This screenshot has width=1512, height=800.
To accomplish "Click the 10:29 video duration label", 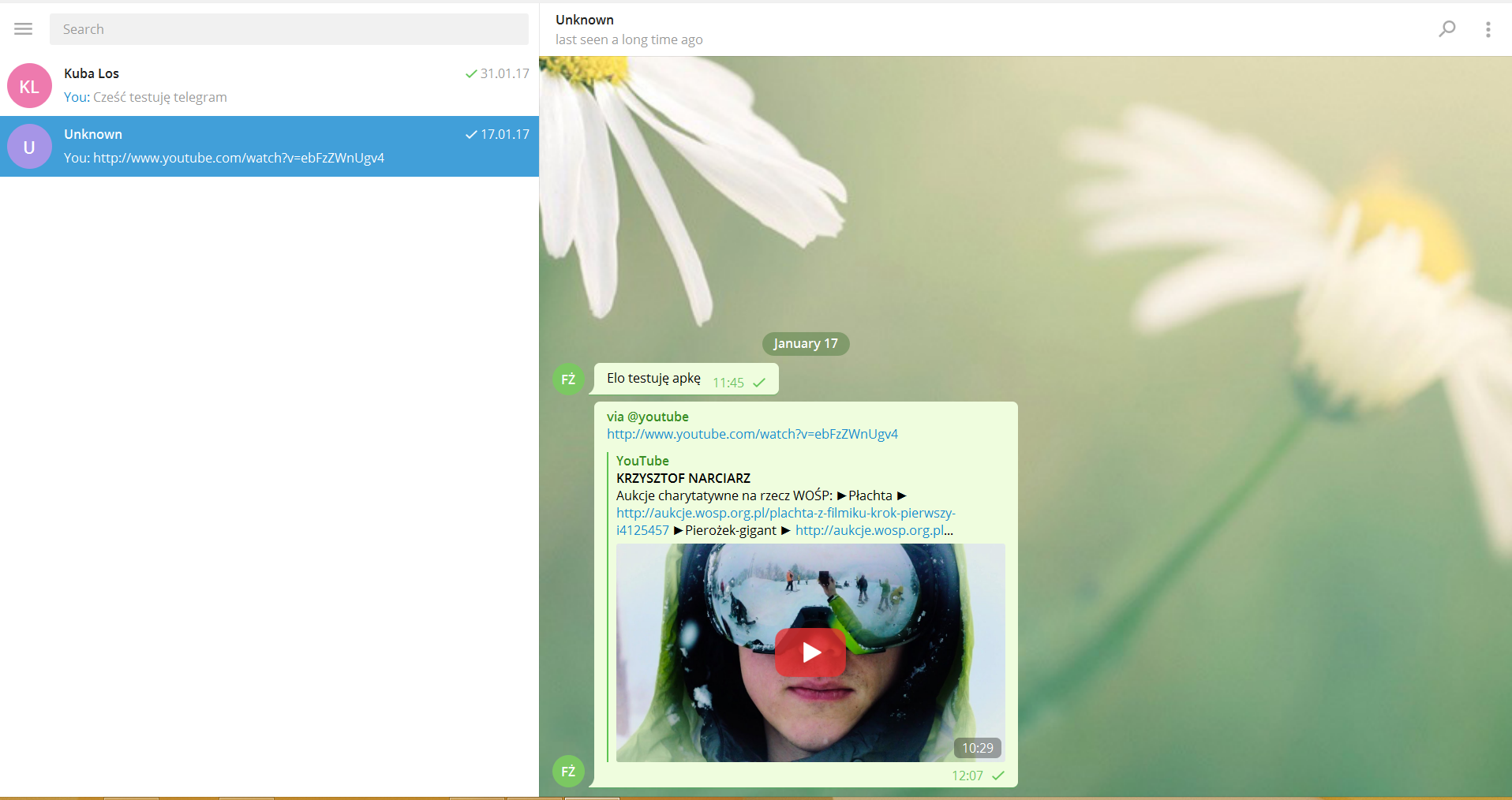I will [978, 748].
